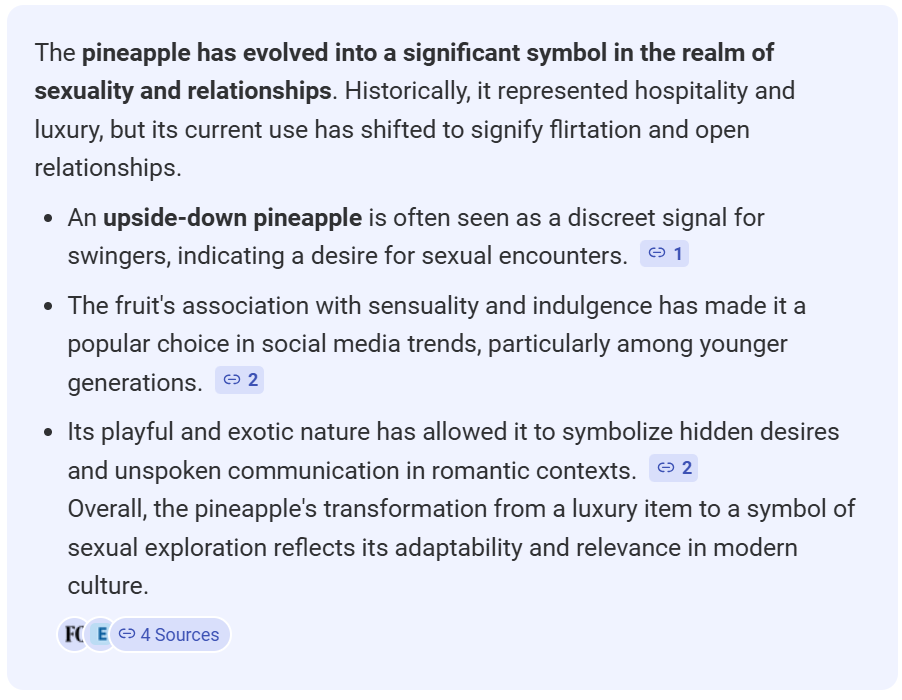Click link icon in citation after "generations."
The width and height of the screenshot is (902, 700).
click(x=232, y=380)
